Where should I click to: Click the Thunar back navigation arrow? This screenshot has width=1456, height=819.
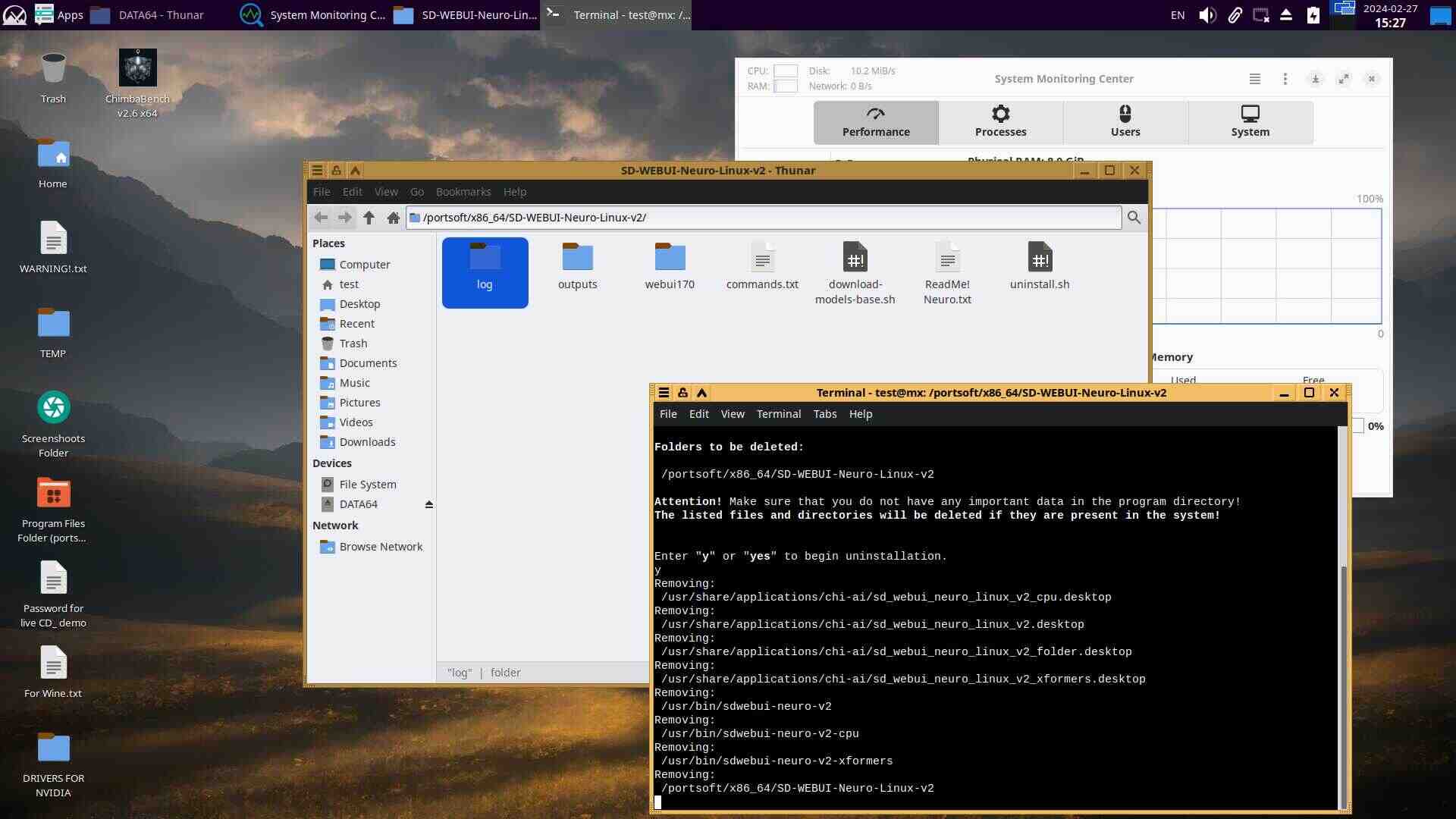(x=321, y=218)
